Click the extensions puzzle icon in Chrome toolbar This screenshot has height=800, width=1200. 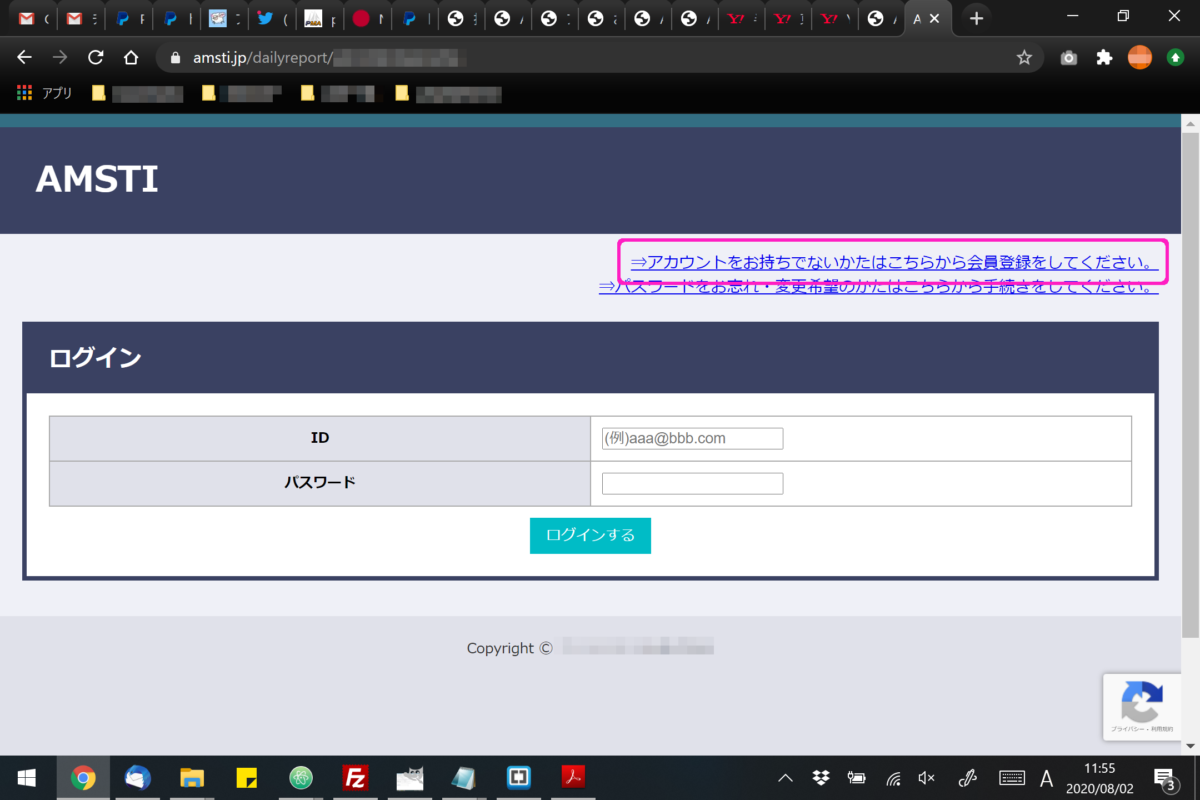(1103, 58)
